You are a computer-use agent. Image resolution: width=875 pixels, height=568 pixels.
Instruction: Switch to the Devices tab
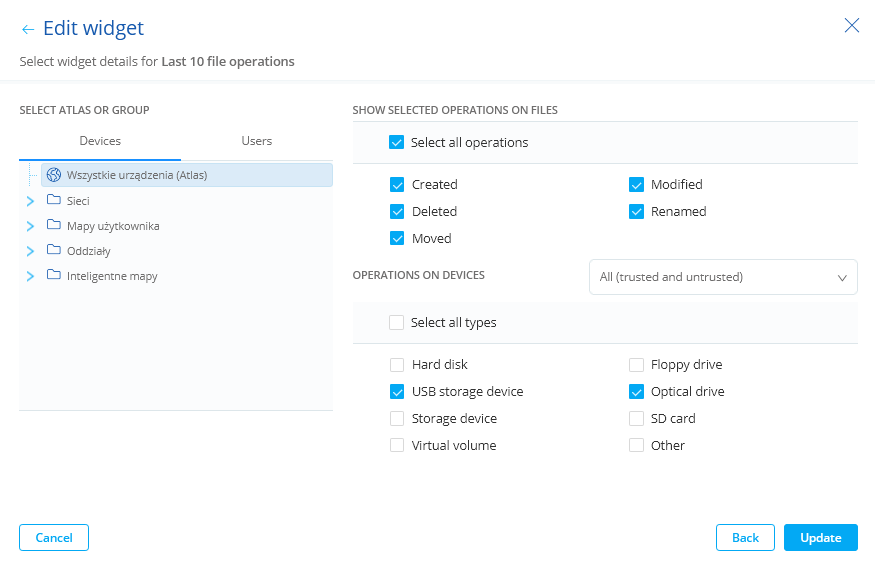coord(100,141)
